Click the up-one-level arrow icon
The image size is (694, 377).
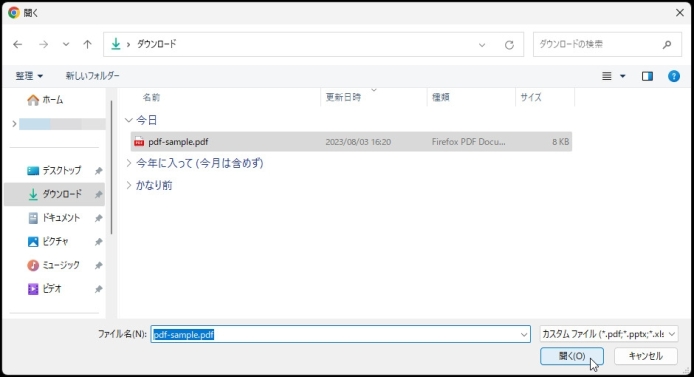point(87,44)
